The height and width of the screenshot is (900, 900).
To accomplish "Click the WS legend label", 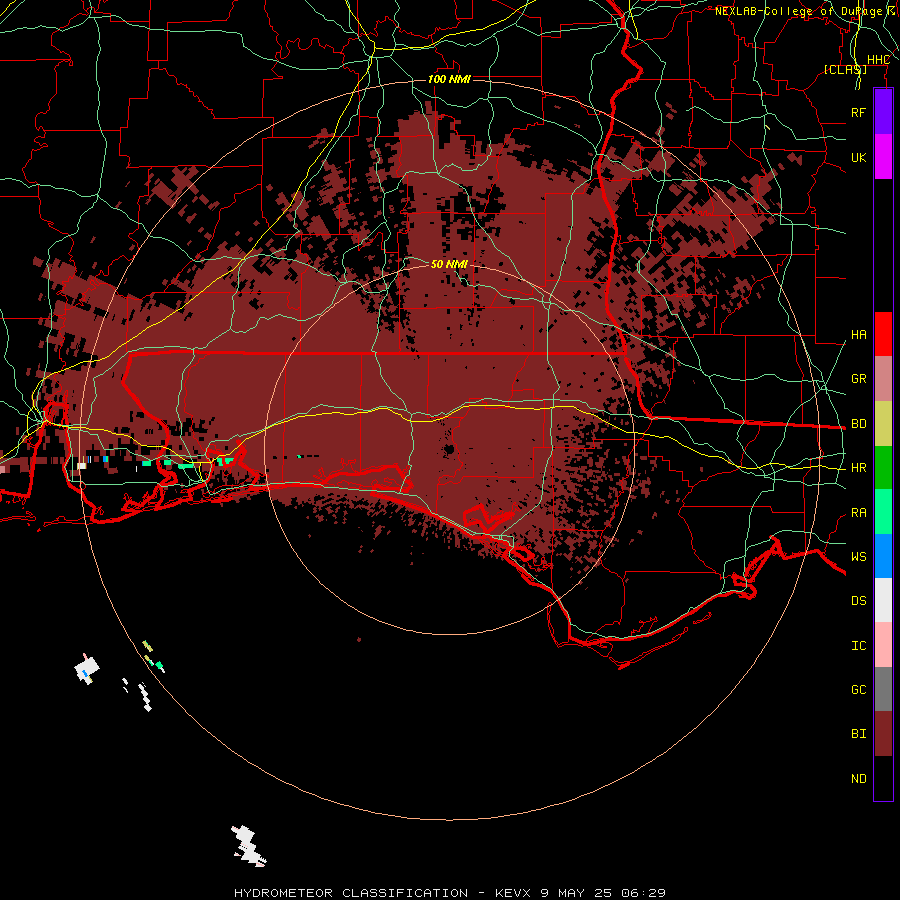I will click(x=858, y=557).
